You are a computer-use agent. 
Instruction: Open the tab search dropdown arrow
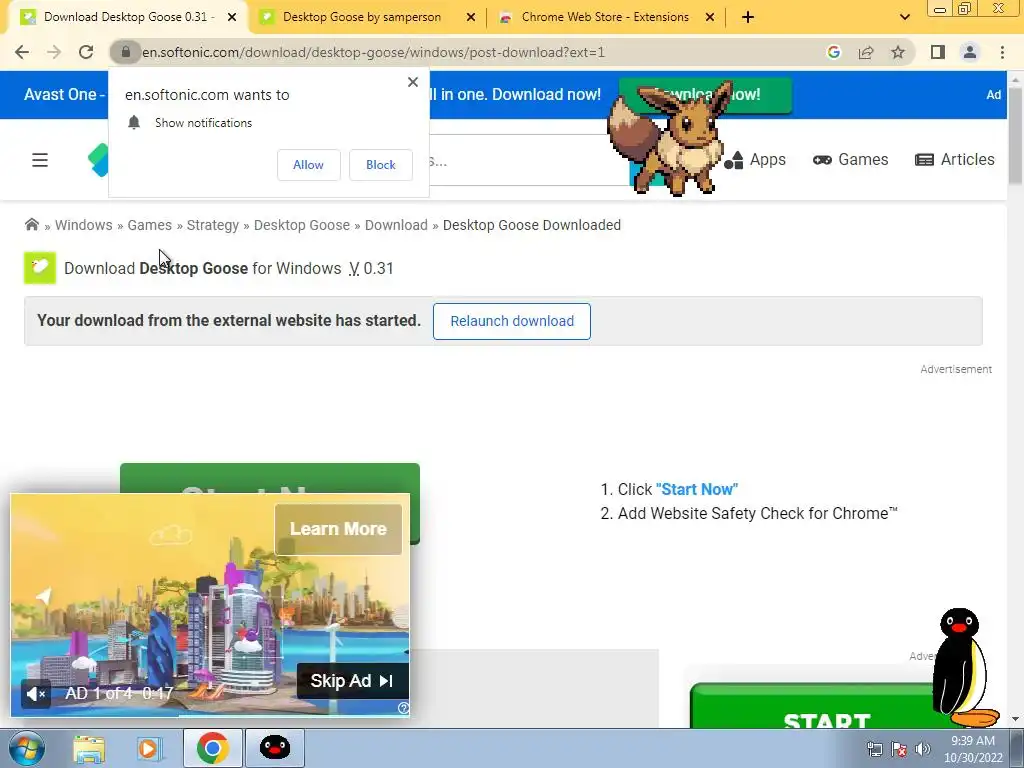904,18
